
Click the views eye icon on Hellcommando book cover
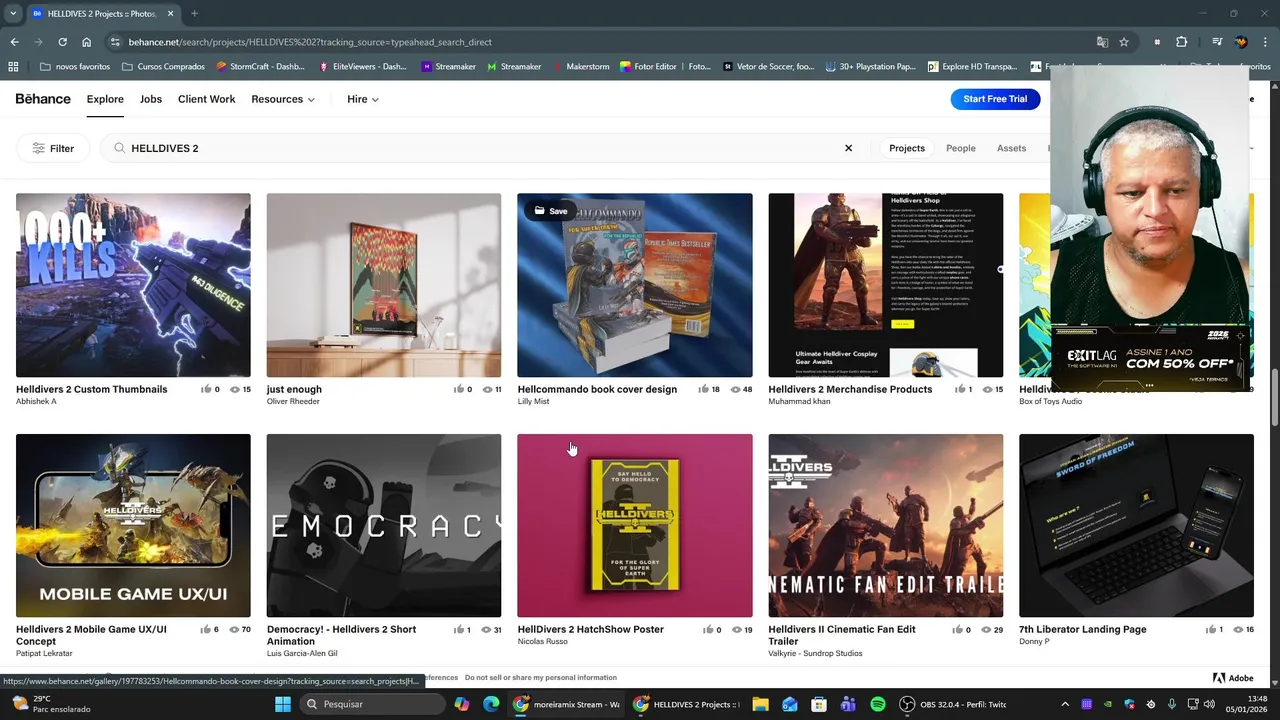click(735, 389)
